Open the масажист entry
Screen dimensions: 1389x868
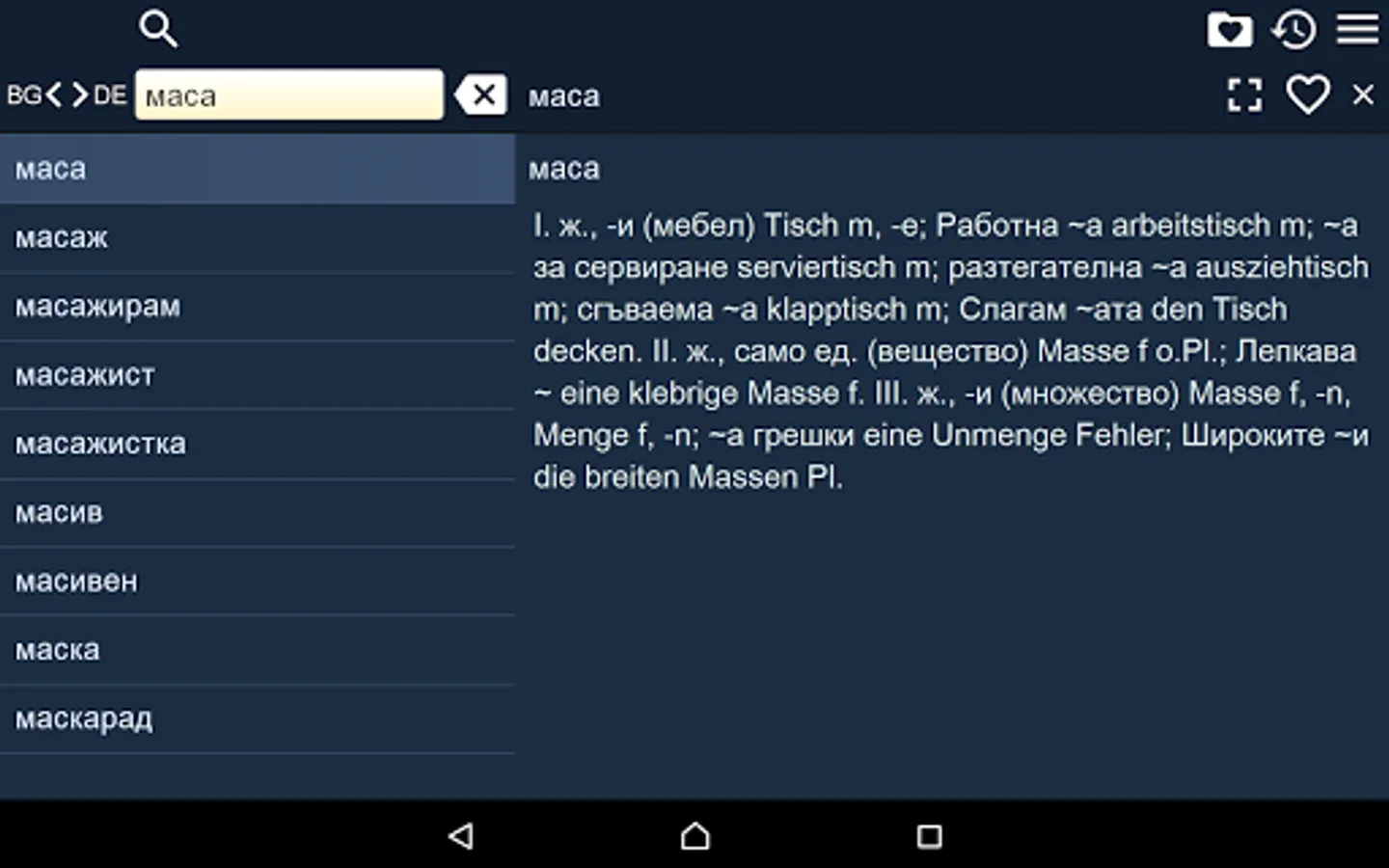click(257, 375)
